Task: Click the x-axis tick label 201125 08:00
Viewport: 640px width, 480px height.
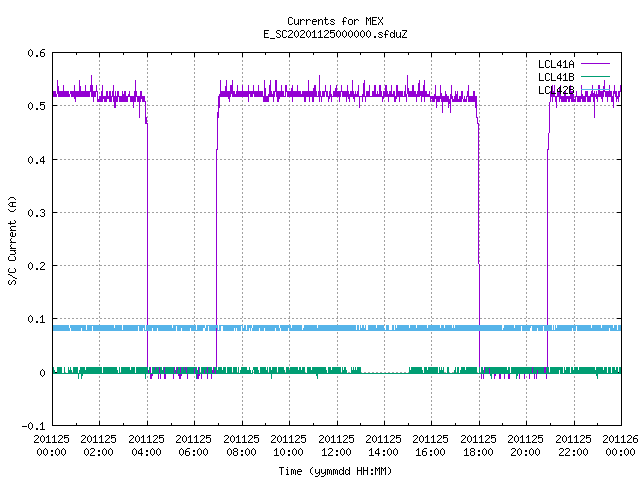Action: (241, 445)
